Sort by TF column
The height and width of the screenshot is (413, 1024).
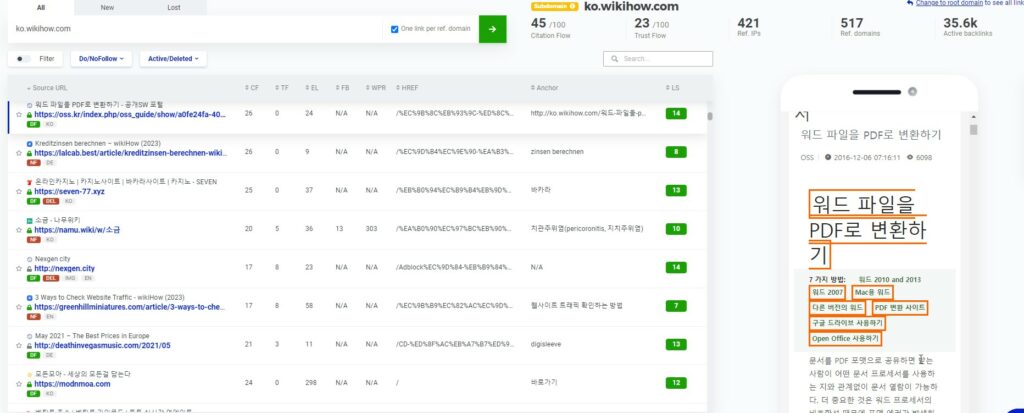[281, 88]
